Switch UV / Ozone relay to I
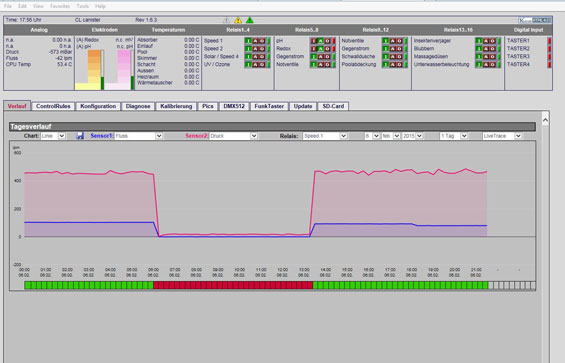This screenshot has width=565, height=363. coord(248,65)
